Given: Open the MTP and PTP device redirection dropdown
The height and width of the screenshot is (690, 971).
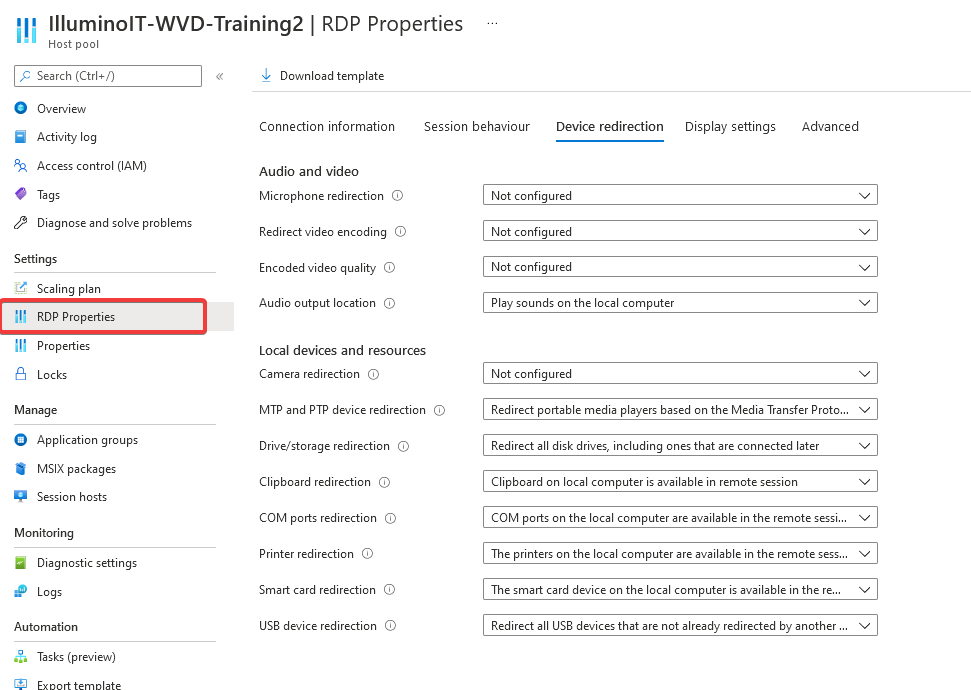Looking at the screenshot, I should point(680,409).
